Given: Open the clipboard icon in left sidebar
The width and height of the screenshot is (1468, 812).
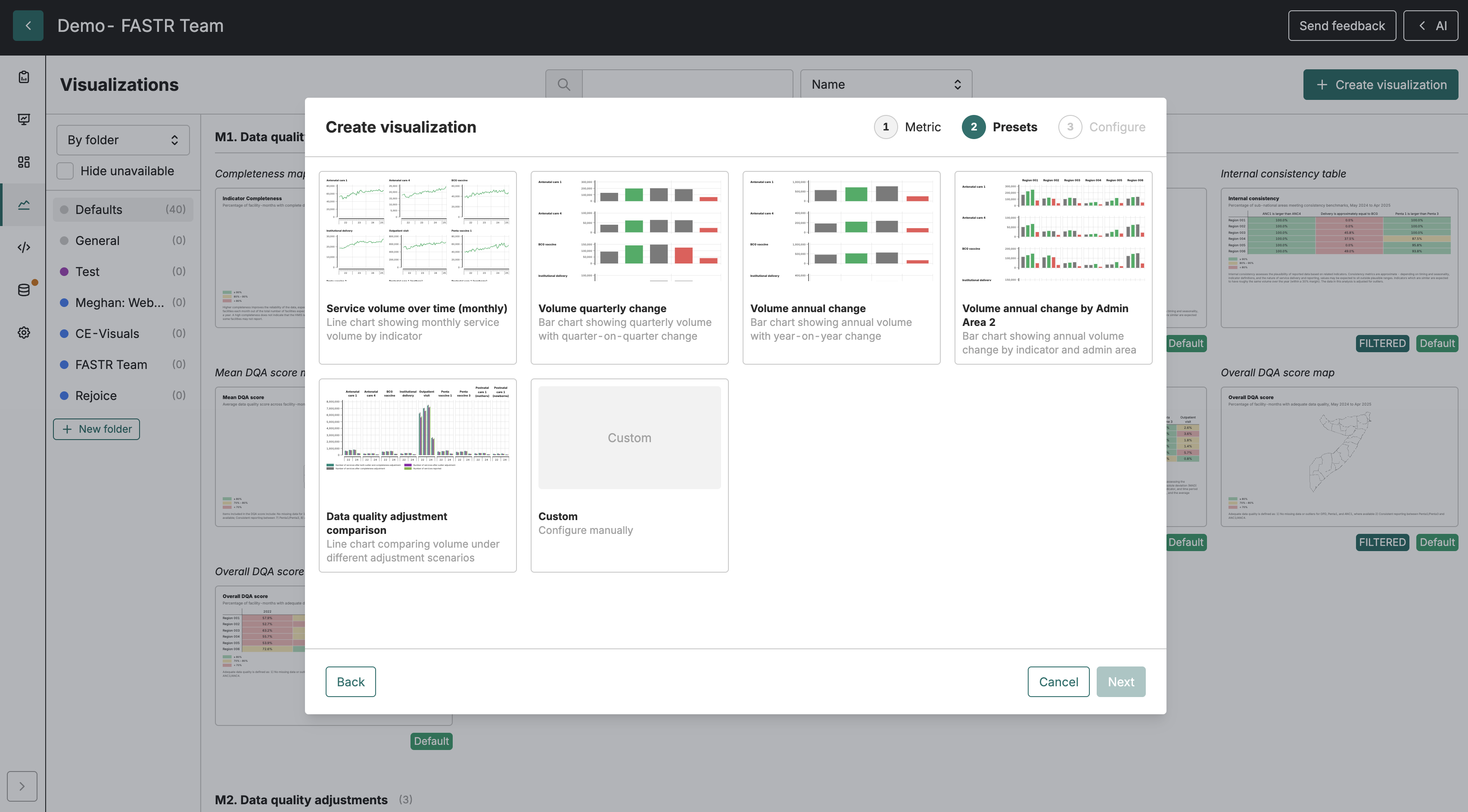Looking at the screenshot, I should [23, 77].
